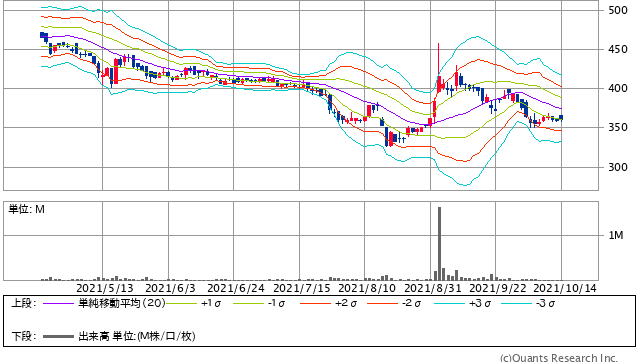Click the gray 出来高 legend bar
The width and height of the screenshot is (638, 362).
(x=58, y=336)
